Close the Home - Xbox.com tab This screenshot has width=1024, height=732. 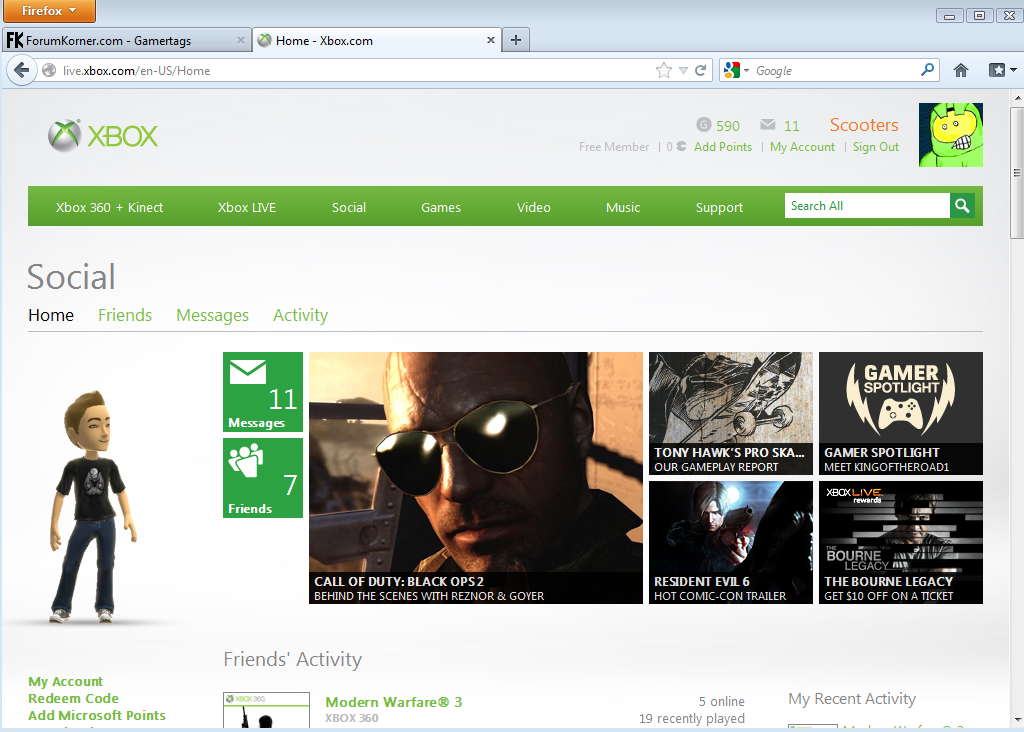pos(490,40)
